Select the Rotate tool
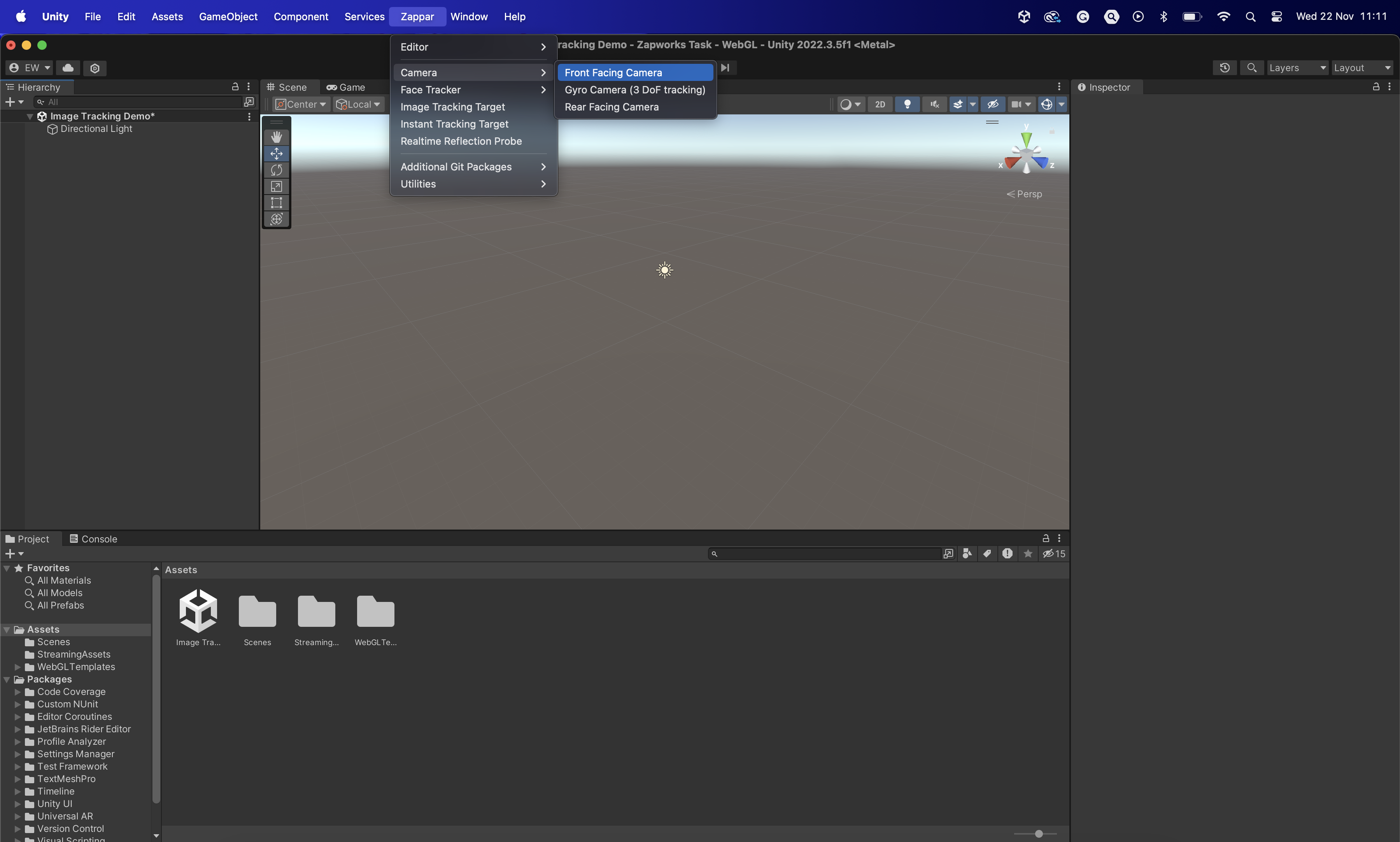The height and width of the screenshot is (842, 1400). click(x=276, y=170)
